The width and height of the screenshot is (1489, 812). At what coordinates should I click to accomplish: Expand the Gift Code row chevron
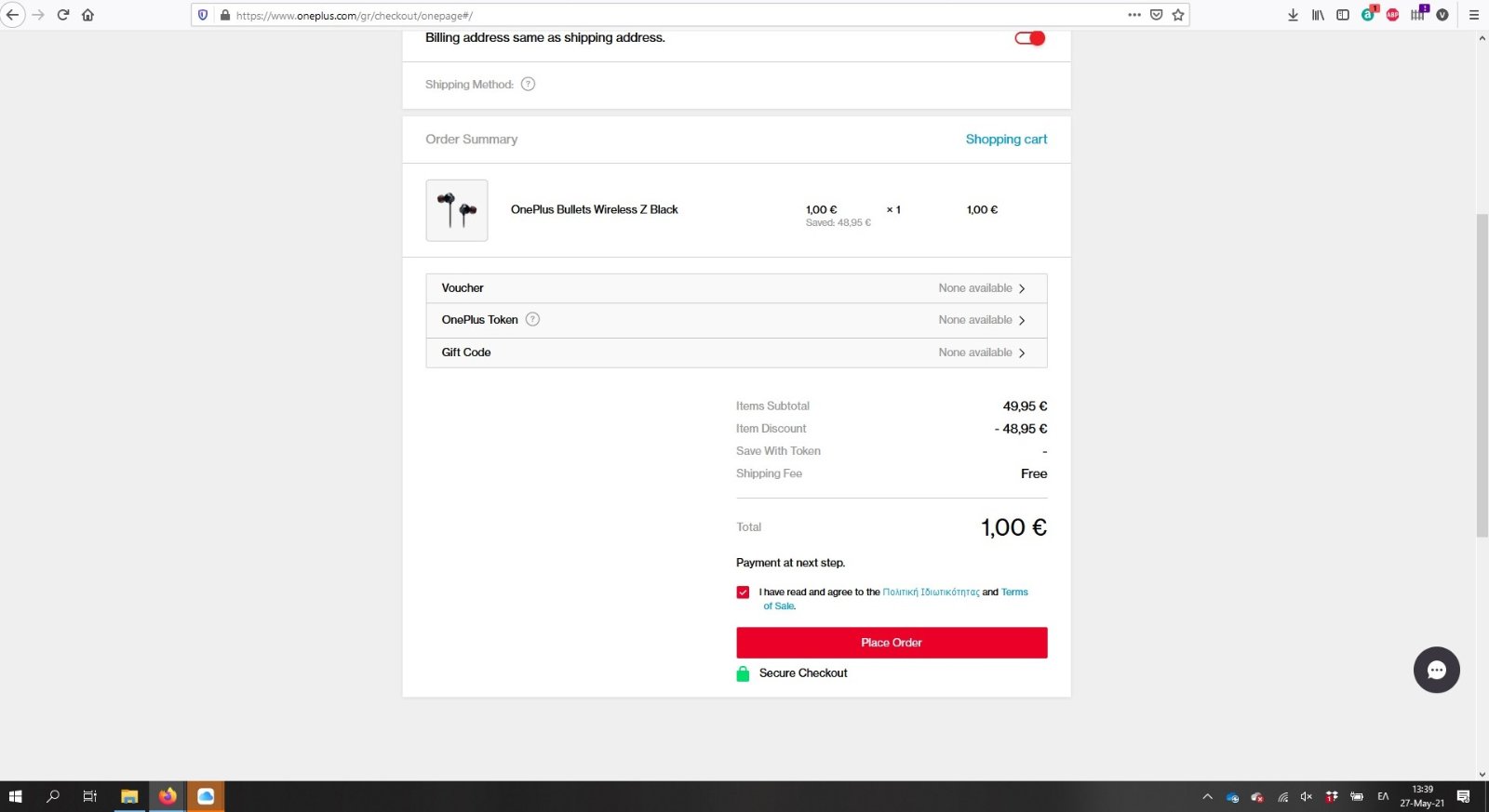(x=1022, y=353)
